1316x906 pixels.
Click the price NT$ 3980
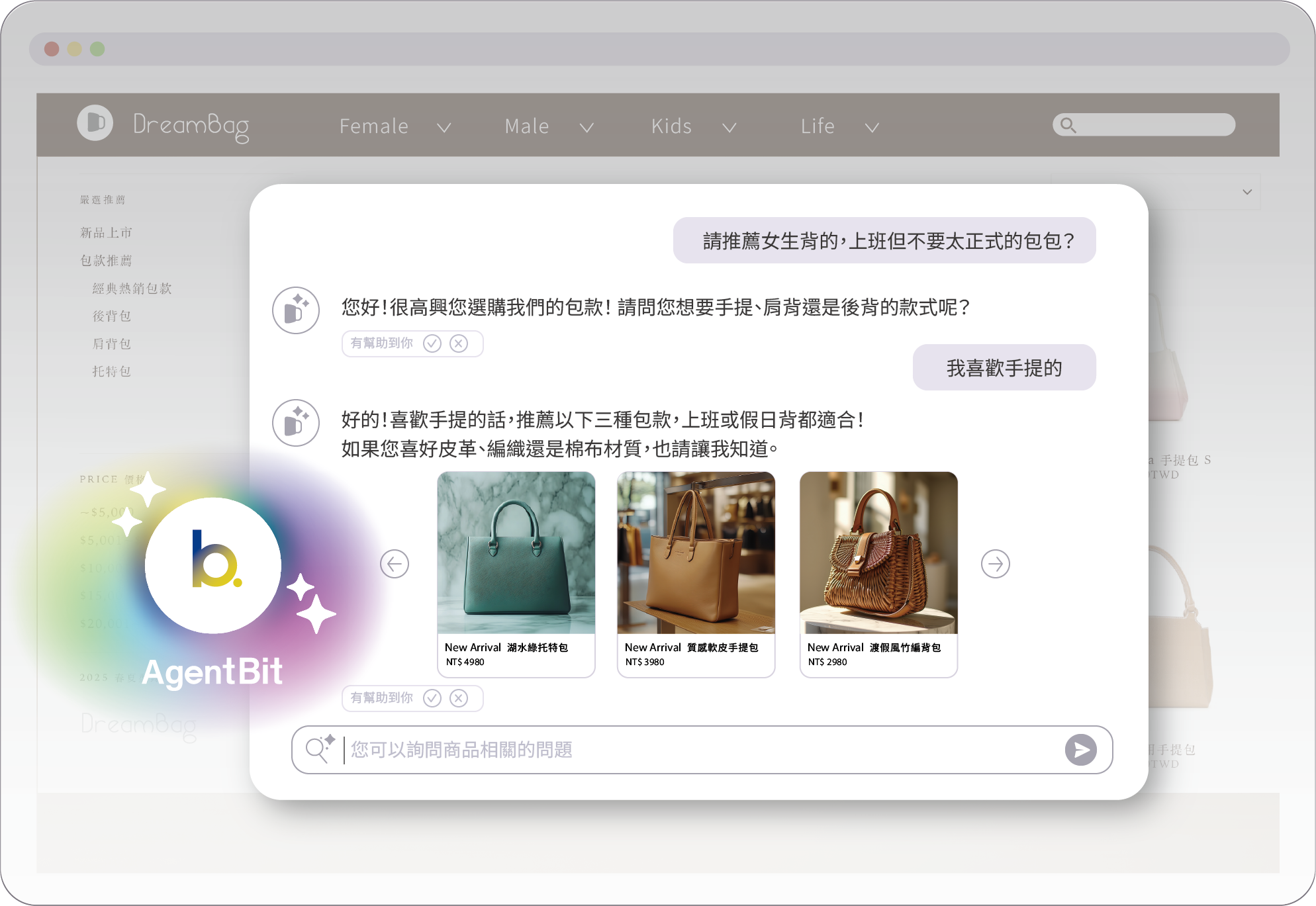[645, 662]
